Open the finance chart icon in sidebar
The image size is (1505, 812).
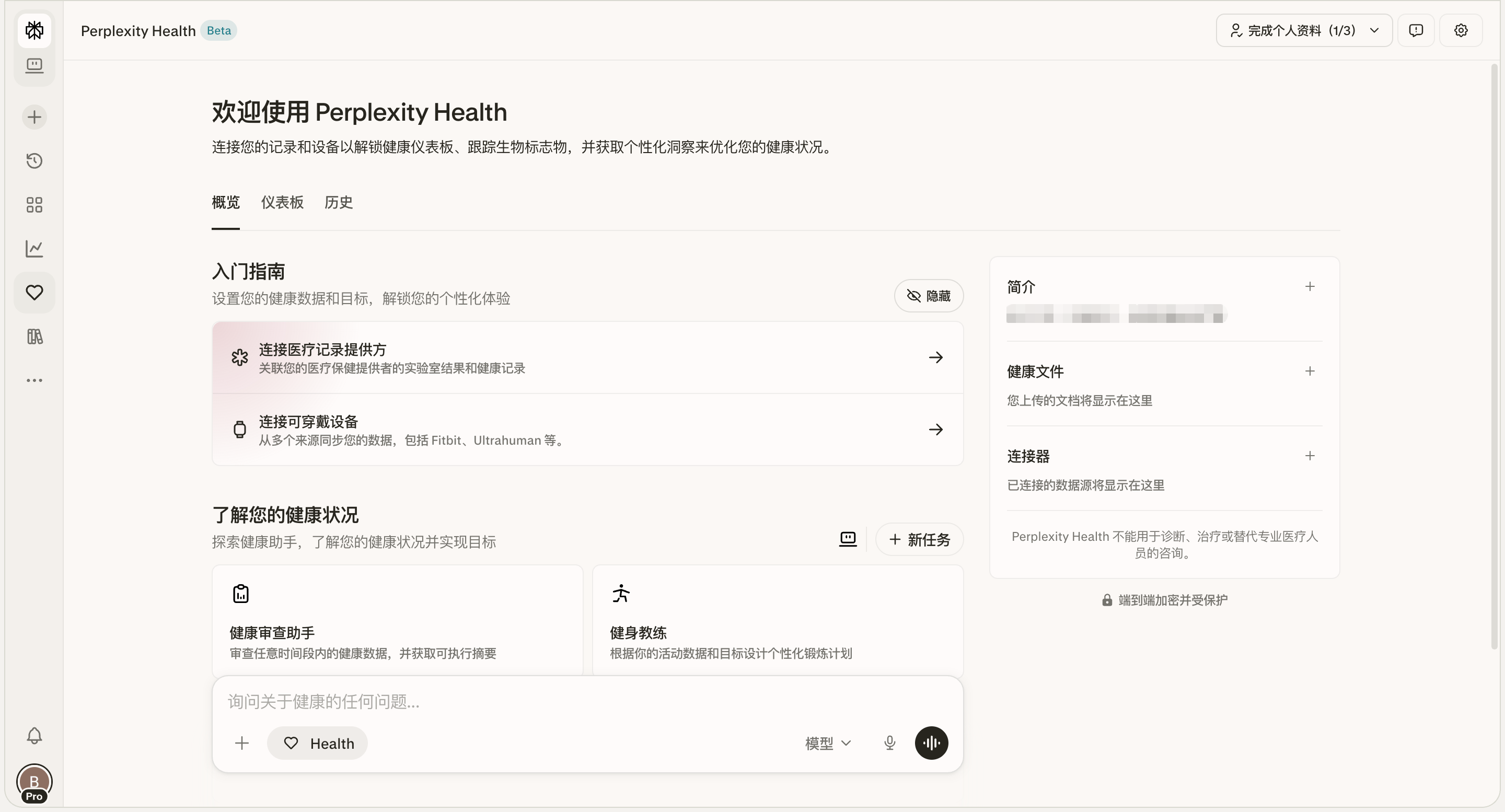click(x=34, y=248)
